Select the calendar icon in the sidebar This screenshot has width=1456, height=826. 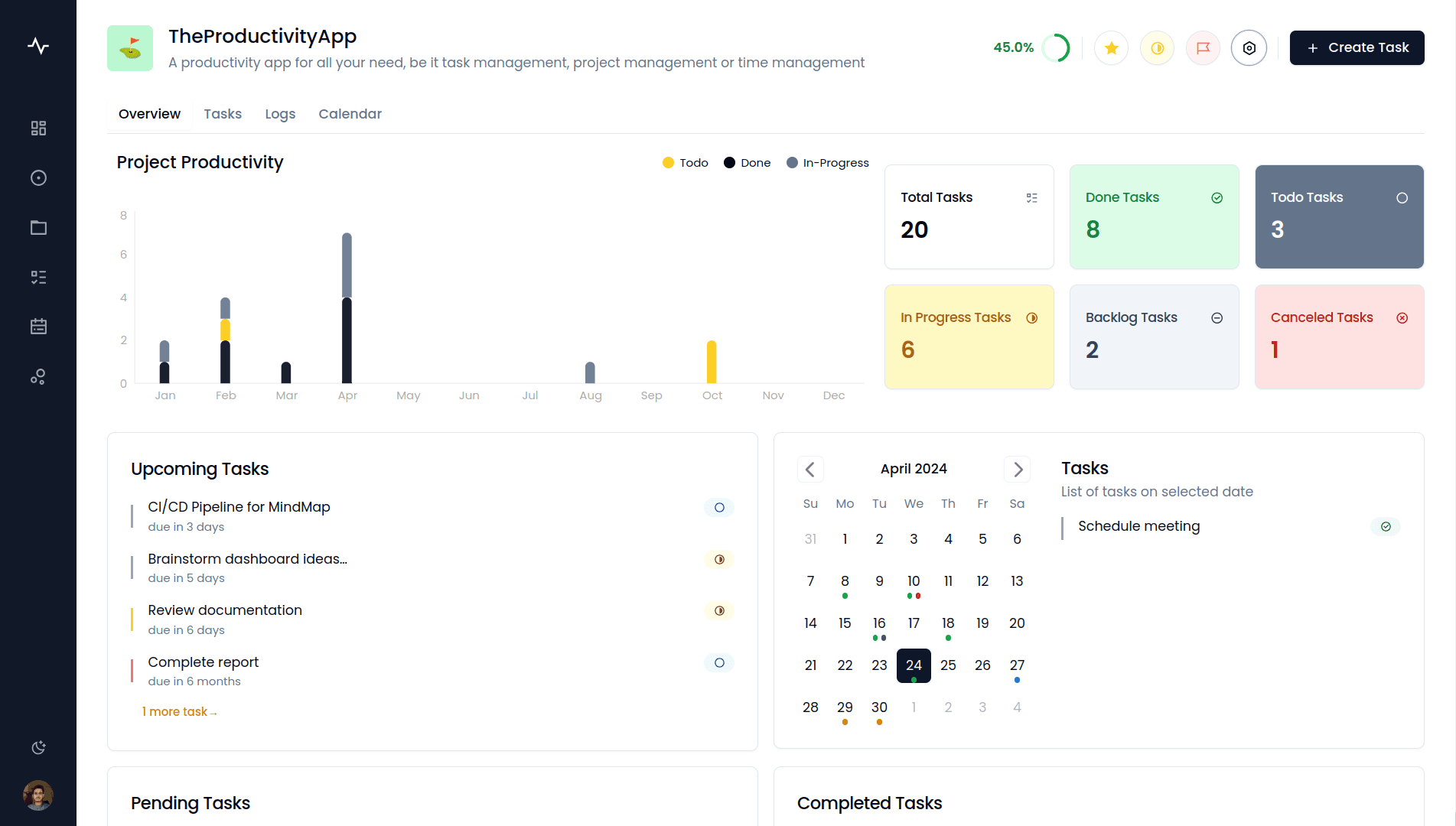tap(38, 326)
